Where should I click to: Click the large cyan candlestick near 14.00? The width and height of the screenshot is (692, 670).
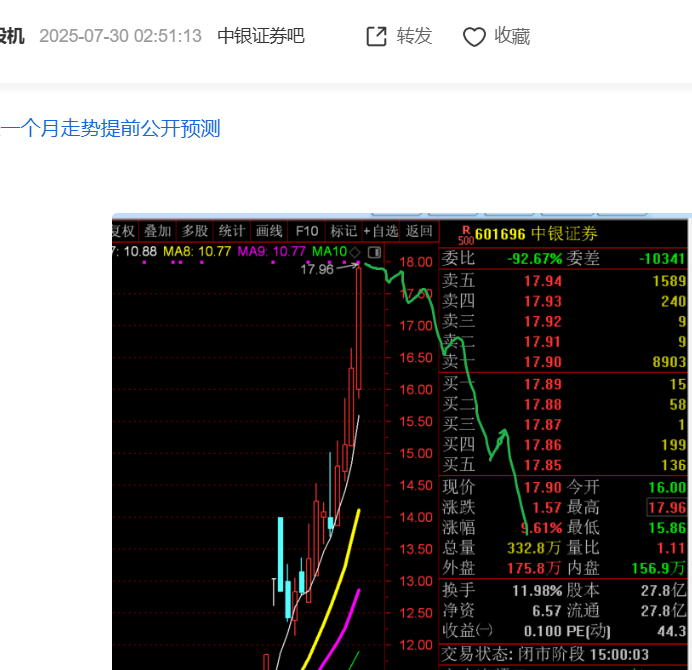point(281,554)
